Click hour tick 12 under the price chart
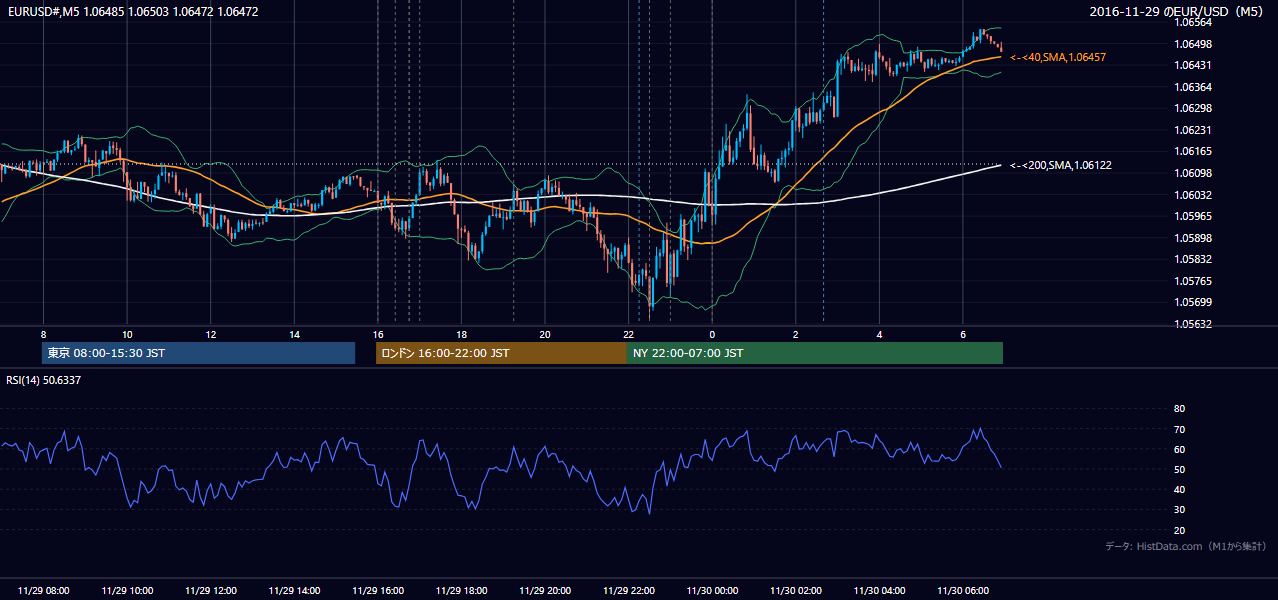Viewport: 1278px width, 600px height. (x=210, y=334)
